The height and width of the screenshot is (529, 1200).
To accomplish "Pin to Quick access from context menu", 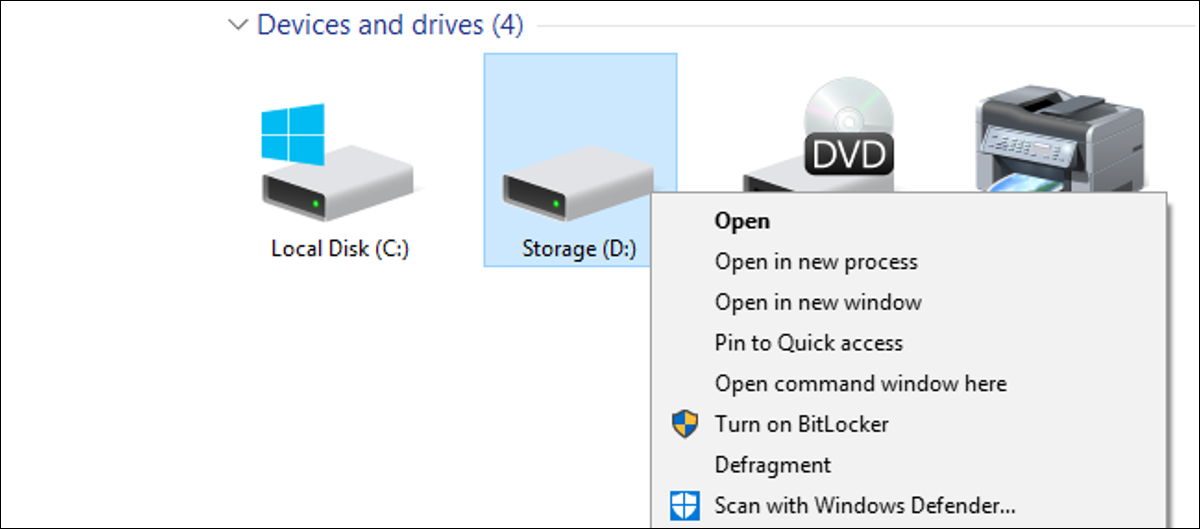I will [x=809, y=343].
